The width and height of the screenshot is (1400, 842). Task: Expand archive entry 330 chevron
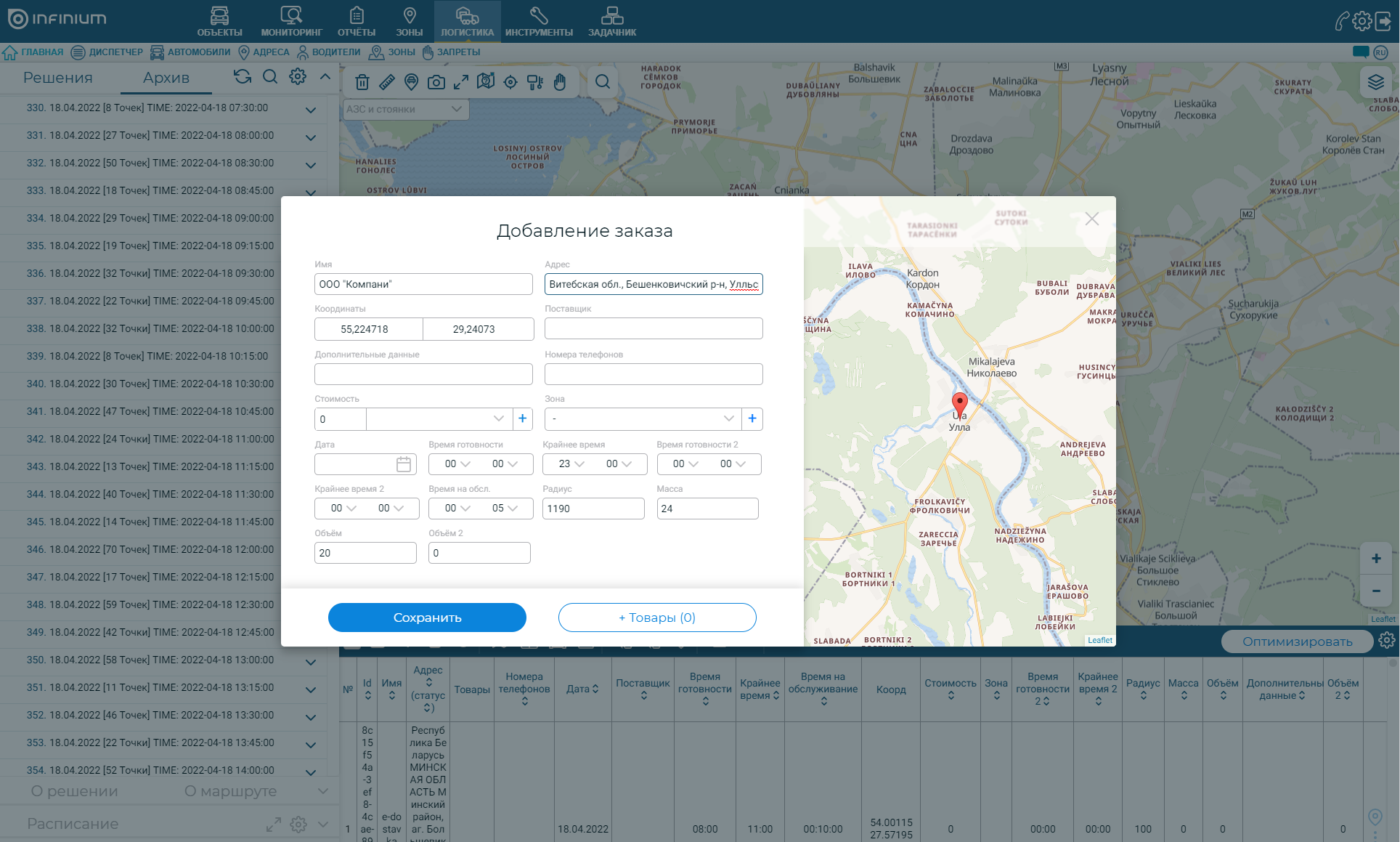click(311, 110)
